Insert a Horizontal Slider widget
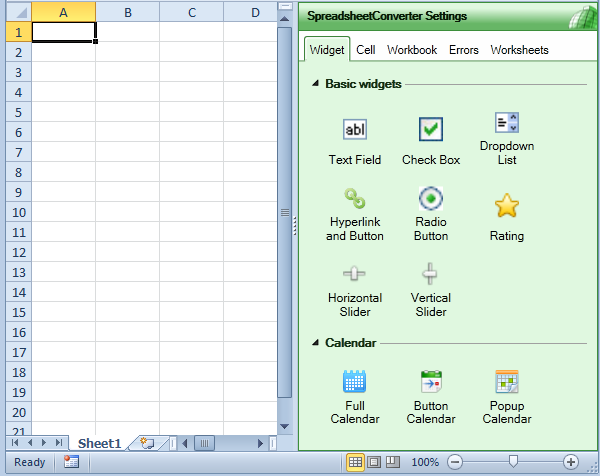The image size is (600, 476). 355,291
